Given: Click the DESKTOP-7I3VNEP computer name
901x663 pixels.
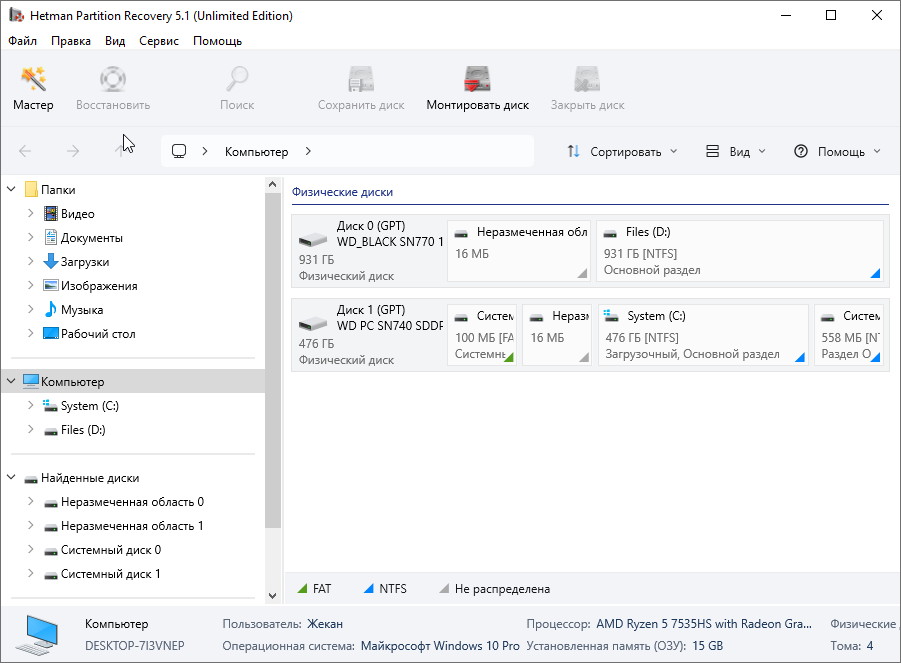Looking at the screenshot, I should point(134,646).
